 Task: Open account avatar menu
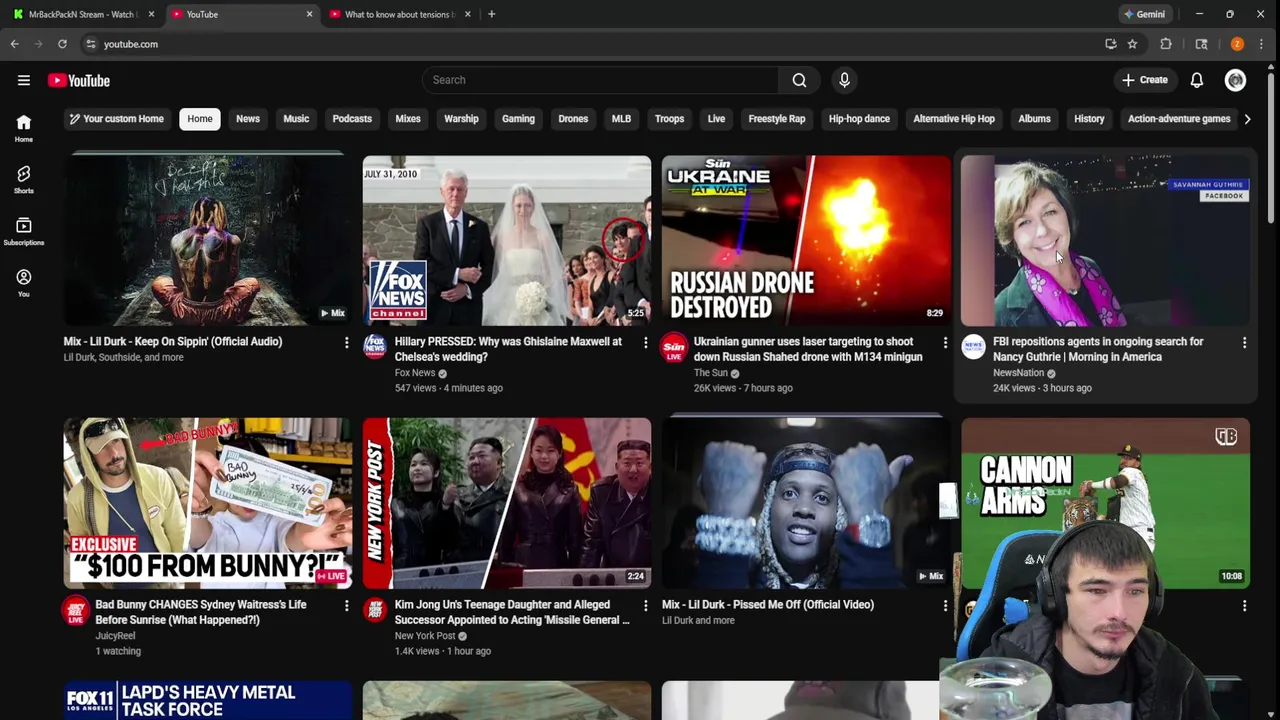[x=1235, y=80]
